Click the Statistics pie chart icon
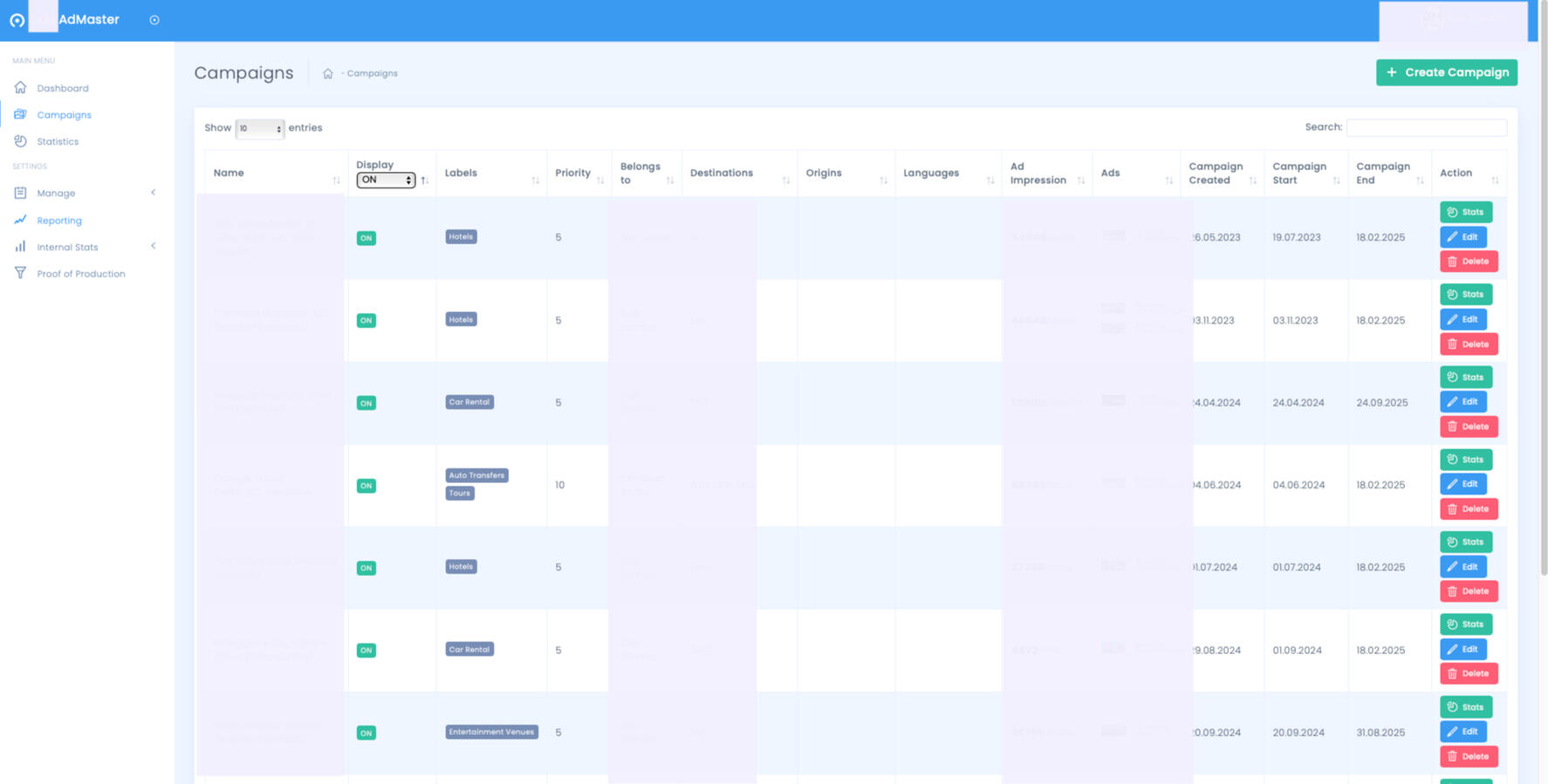The width and height of the screenshot is (1548, 784). pyautogui.click(x=20, y=141)
